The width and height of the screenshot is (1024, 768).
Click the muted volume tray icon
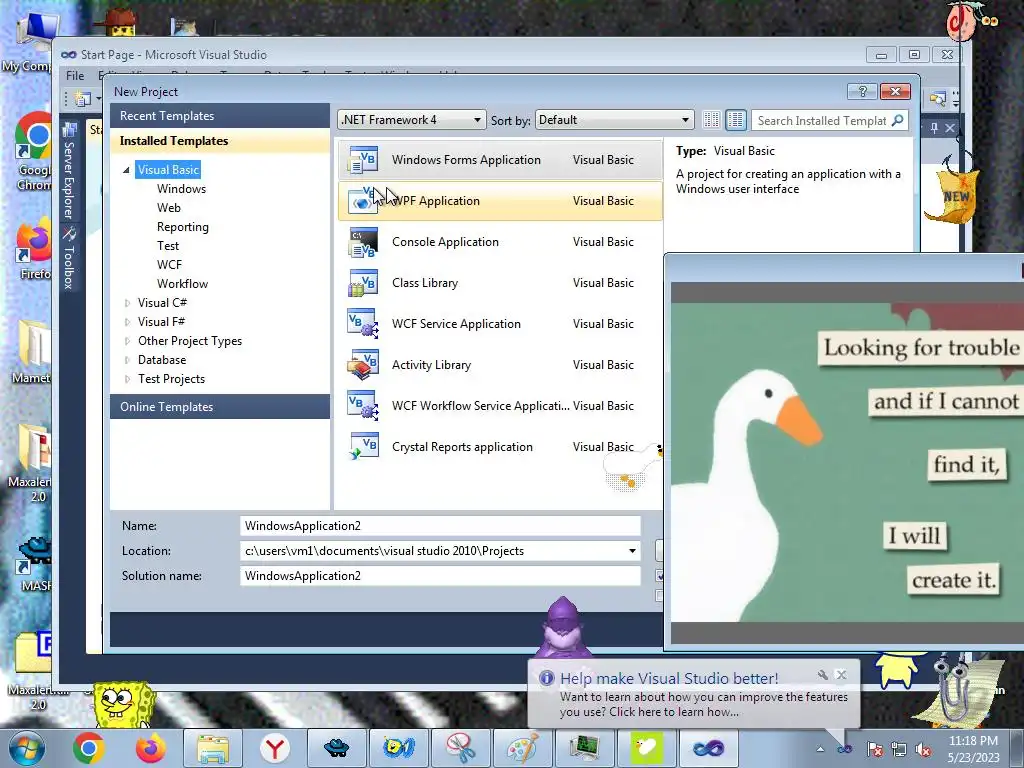click(x=923, y=750)
